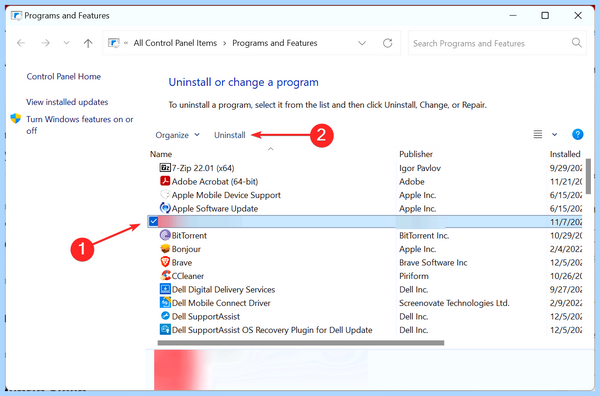Viewport: 600px width, 396px height.
Task: Click the Dell Digital Delivery Services icon
Action: (165, 289)
